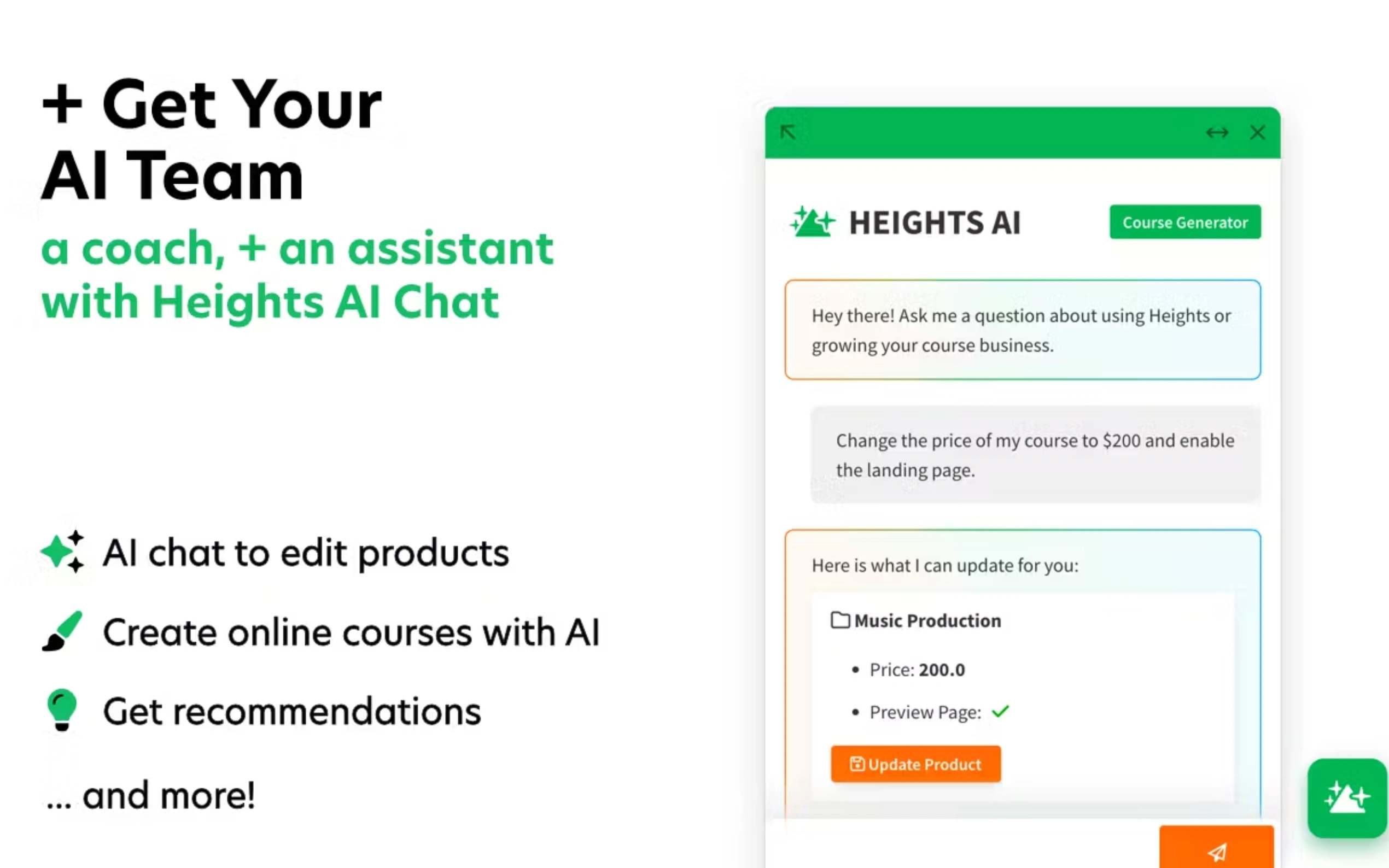Click the Heights AI mountain logo
This screenshot has width=1389, height=868.
pos(813,222)
